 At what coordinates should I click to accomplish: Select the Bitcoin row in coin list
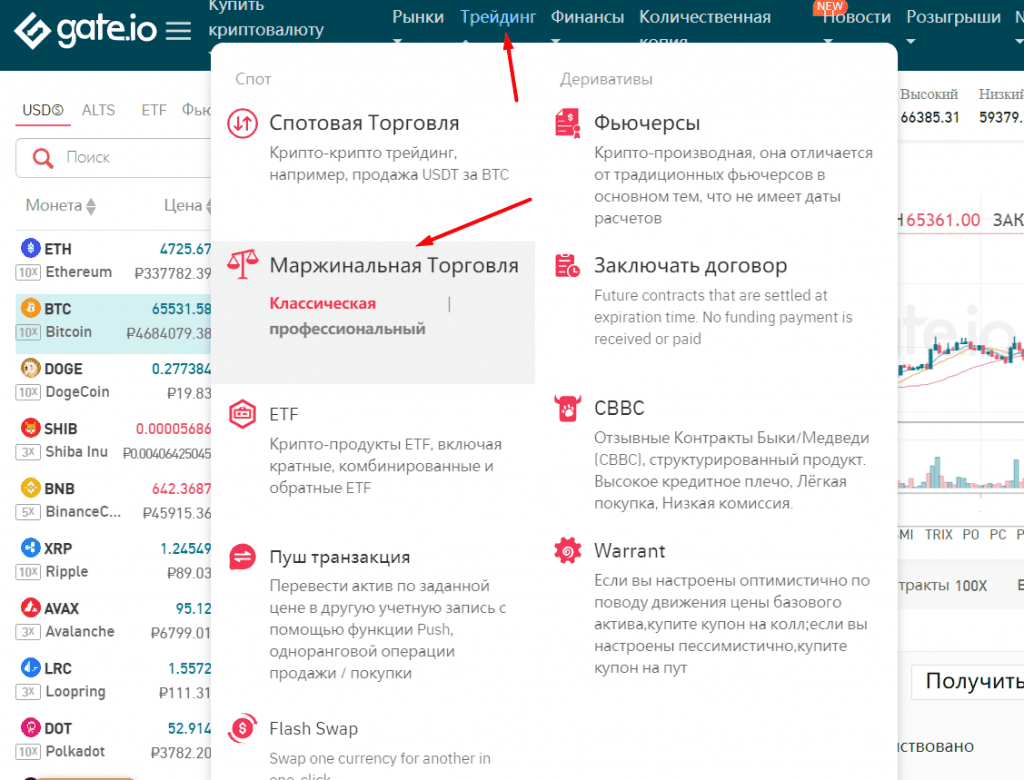pyautogui.click(x=113, y=323)
